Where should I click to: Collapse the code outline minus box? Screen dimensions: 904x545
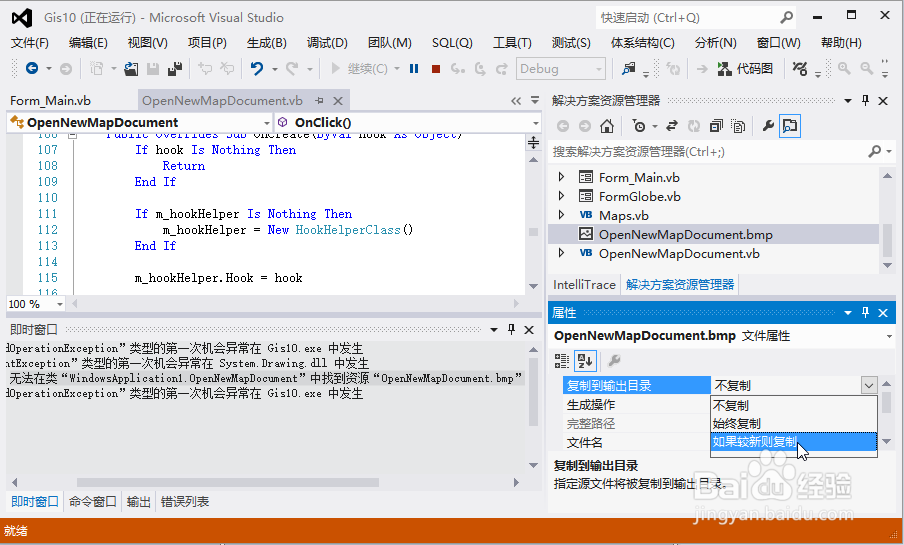click(x=72, y=135)
